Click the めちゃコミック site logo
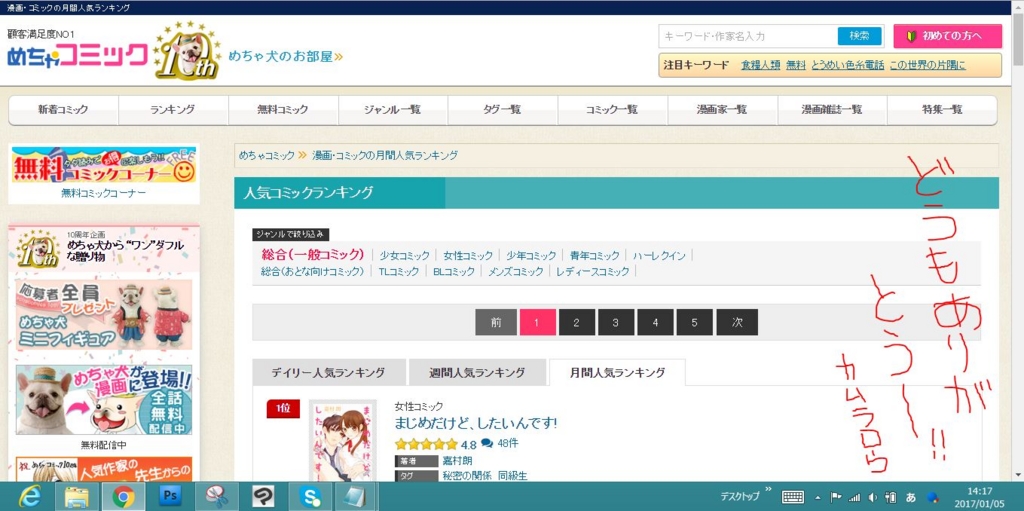This screenshot has height=511, width=1024. pyautogui.click(x=78, y=55)
